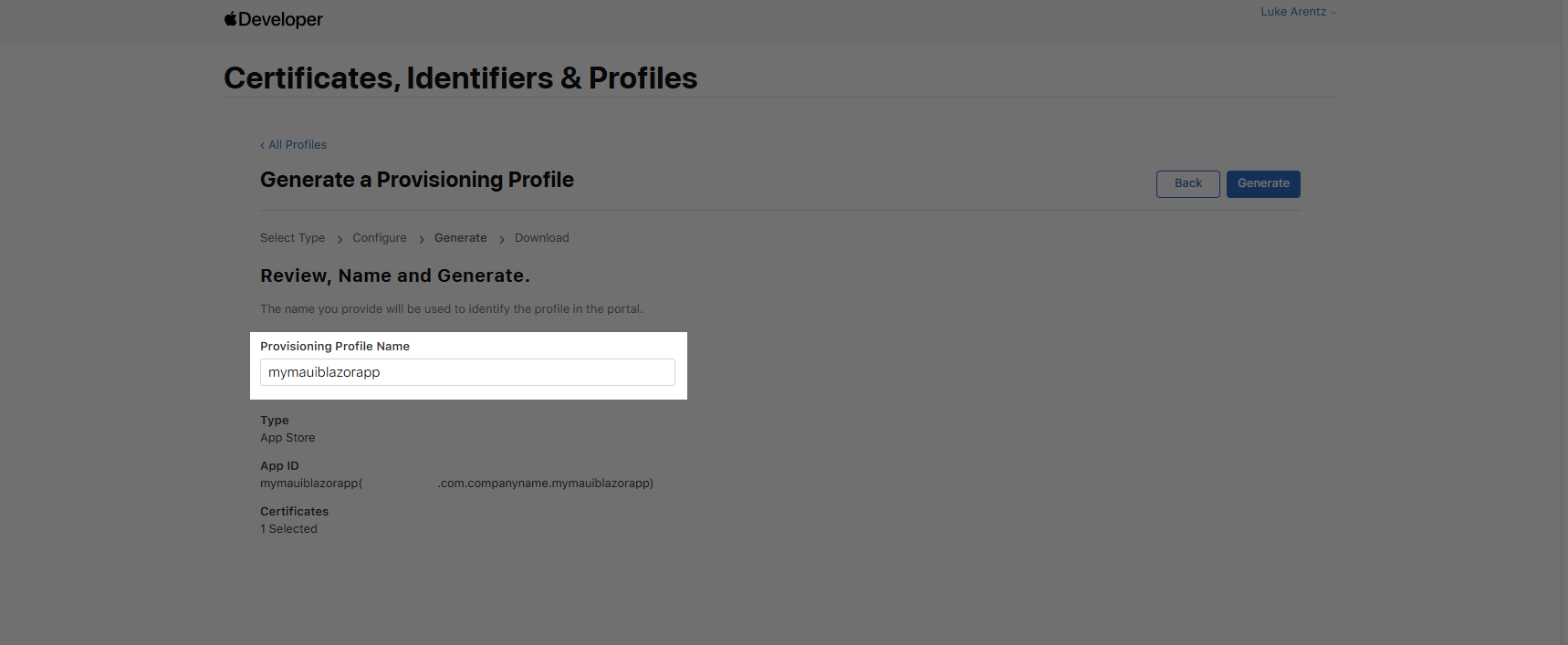1568x645 pixels.
Task: Select the Download breadcrumb step
Action: click(x=541, y=238)
